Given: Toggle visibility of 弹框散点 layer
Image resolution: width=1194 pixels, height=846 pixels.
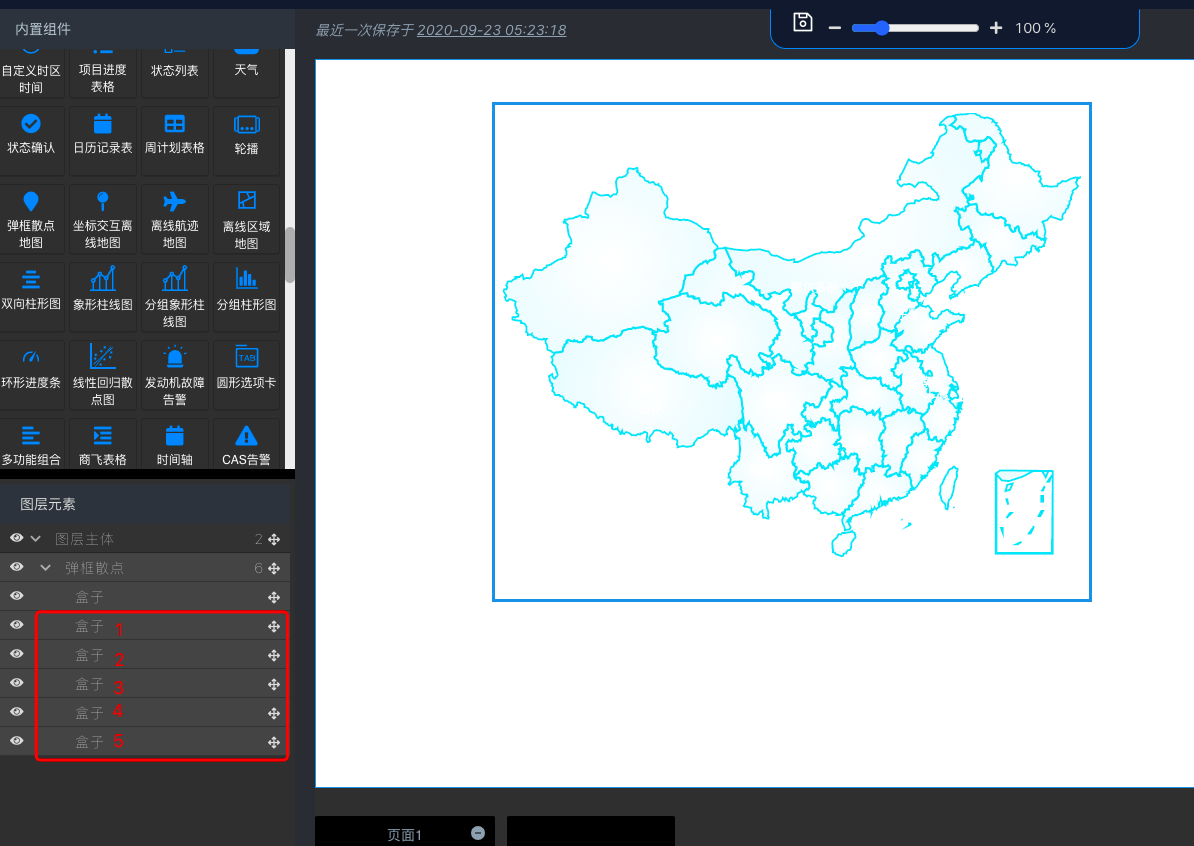Looking at the screenshot, I should tap(17, 567).
